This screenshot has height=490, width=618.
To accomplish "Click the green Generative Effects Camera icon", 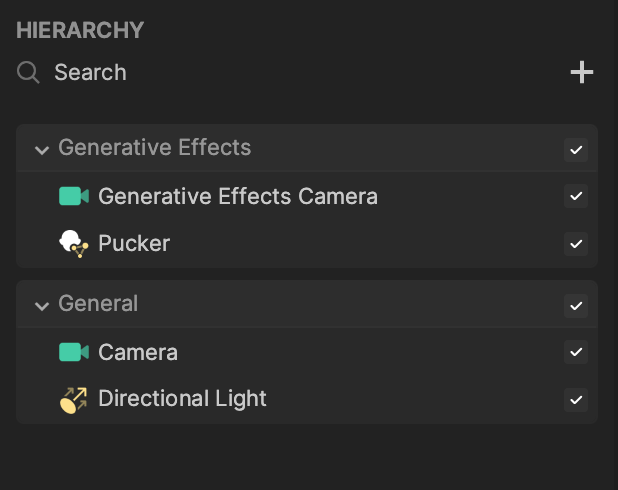I will coord(74,196).
